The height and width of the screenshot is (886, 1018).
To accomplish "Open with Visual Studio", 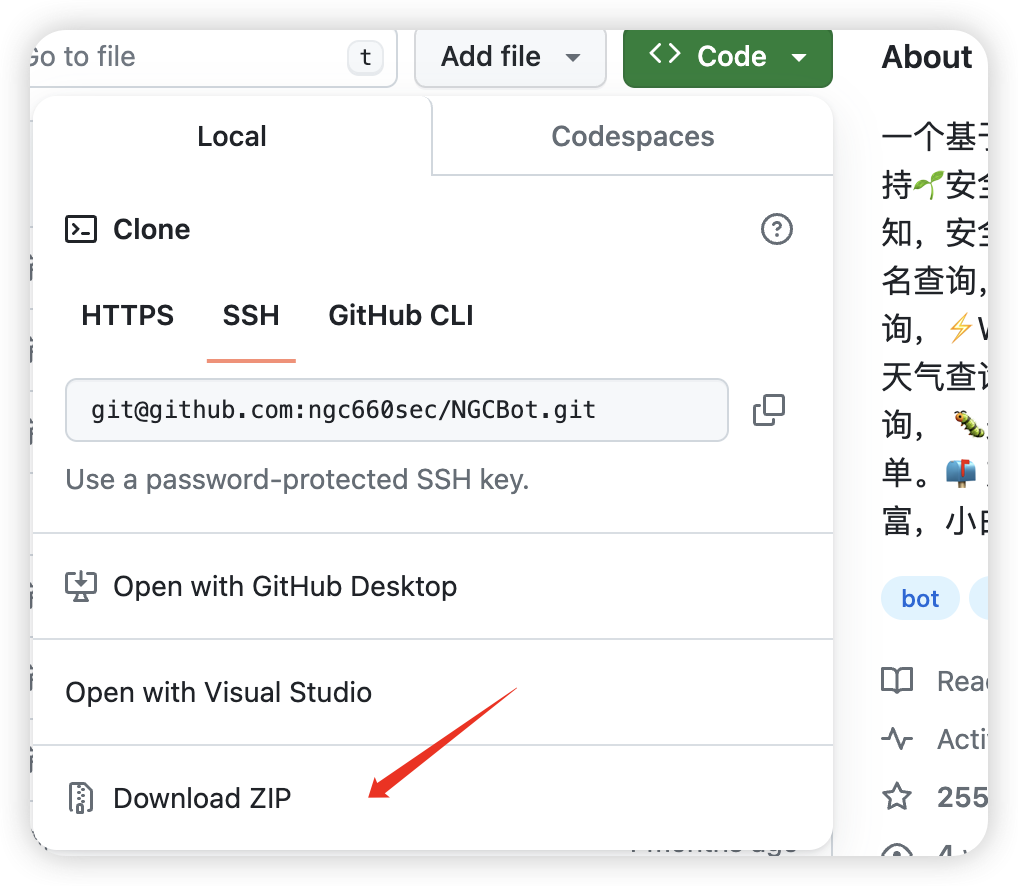I will (x=432, y=693).
